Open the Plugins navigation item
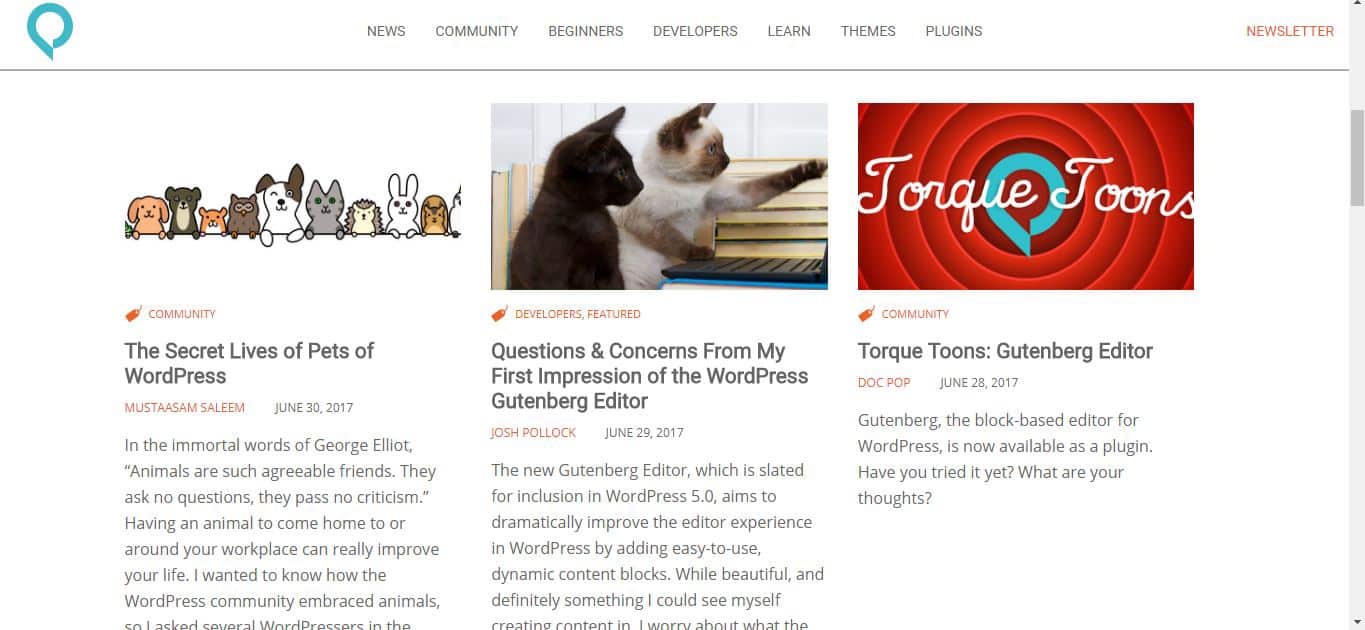This screenshot has height=630, width=1365. coord(953,31)
